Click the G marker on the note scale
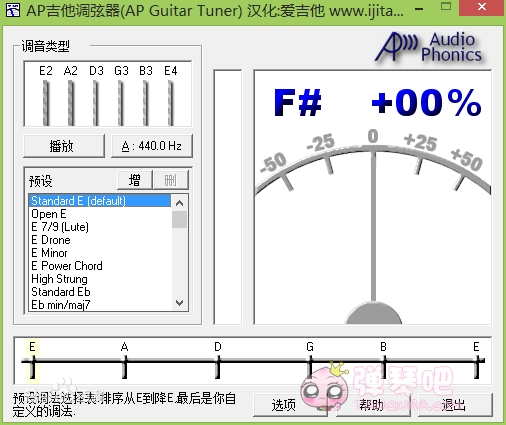 click(x=310, y=361)
